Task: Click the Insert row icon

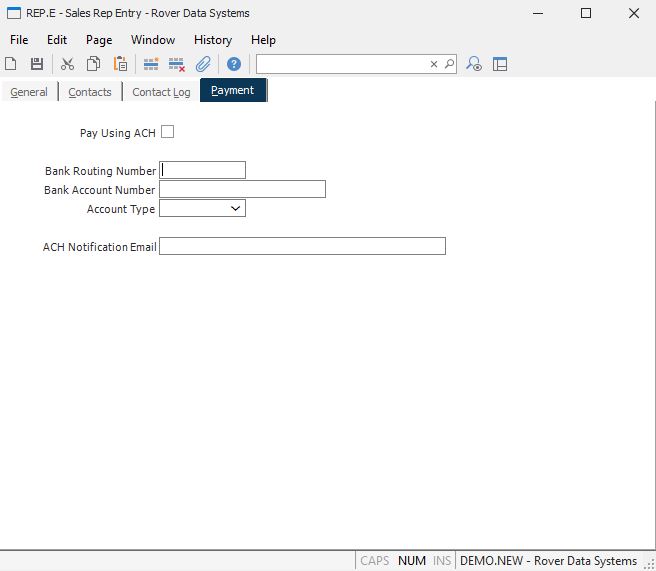Action: point(151,64)
